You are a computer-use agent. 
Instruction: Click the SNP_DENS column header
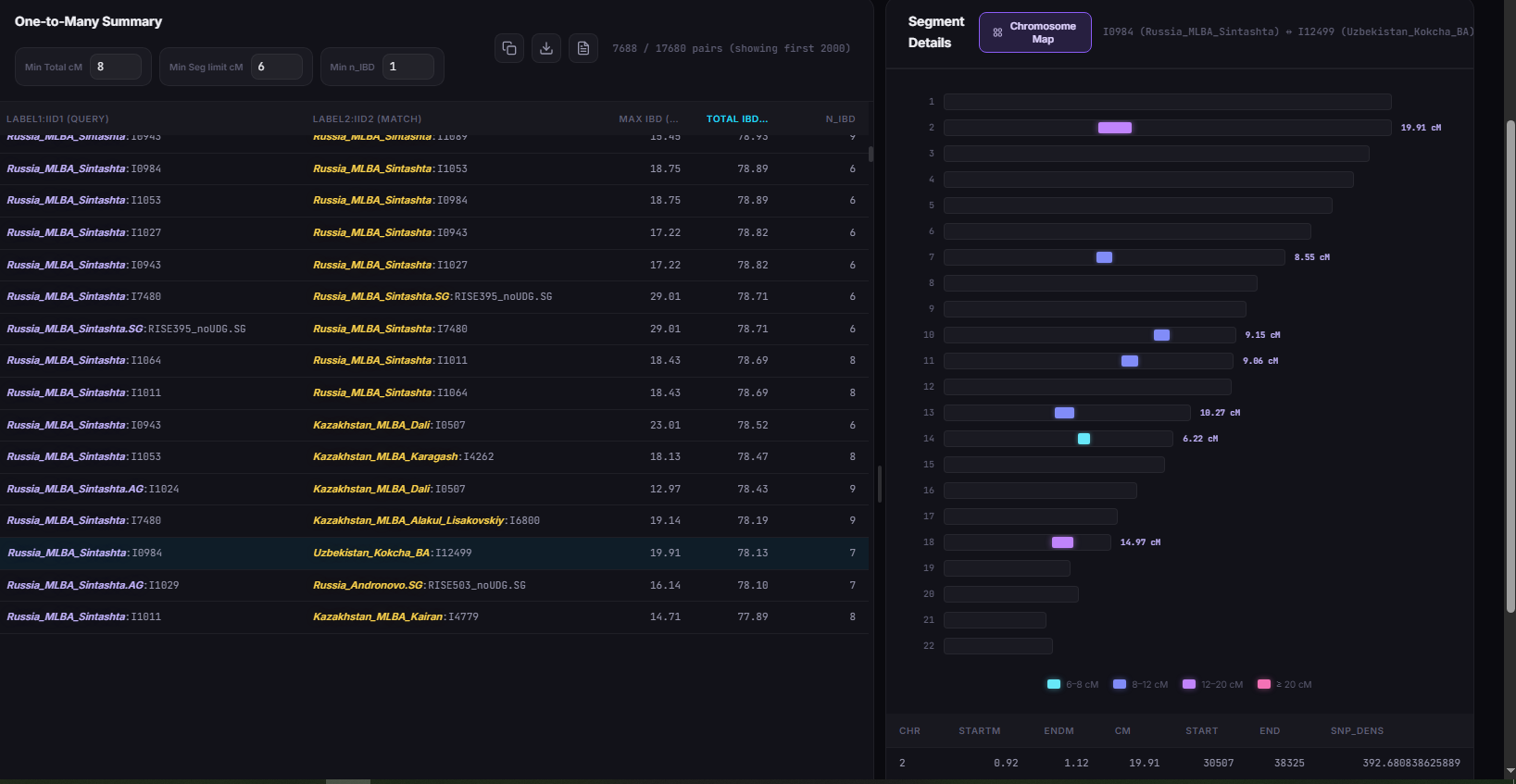pyautogui.click(x=1357, y=731)
